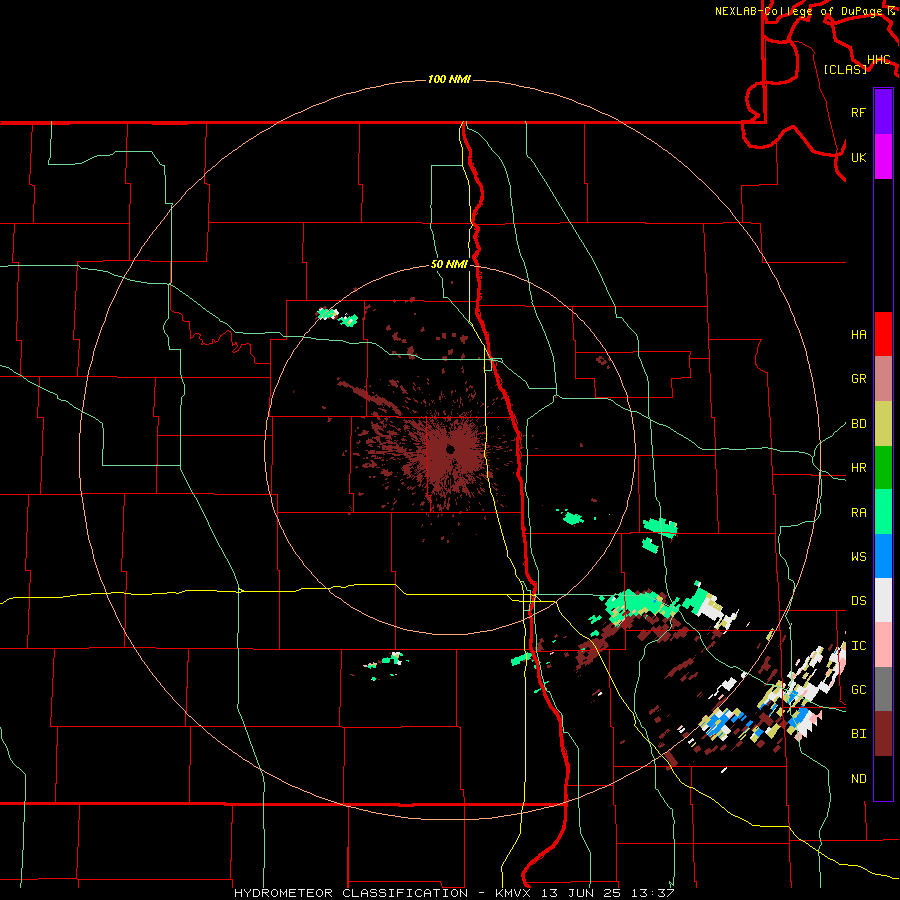This screenshot has height=900, width=900.
Task: Click the light pink IC legend swatch
Action: (883, 645)
